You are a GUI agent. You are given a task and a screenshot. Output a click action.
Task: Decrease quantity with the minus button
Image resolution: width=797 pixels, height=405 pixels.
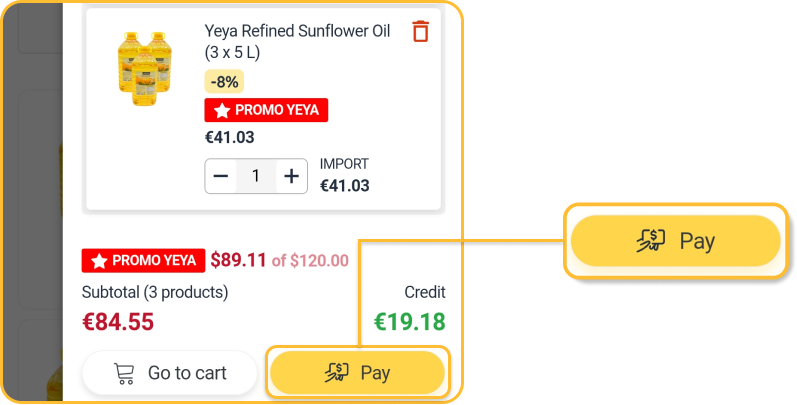221,176
